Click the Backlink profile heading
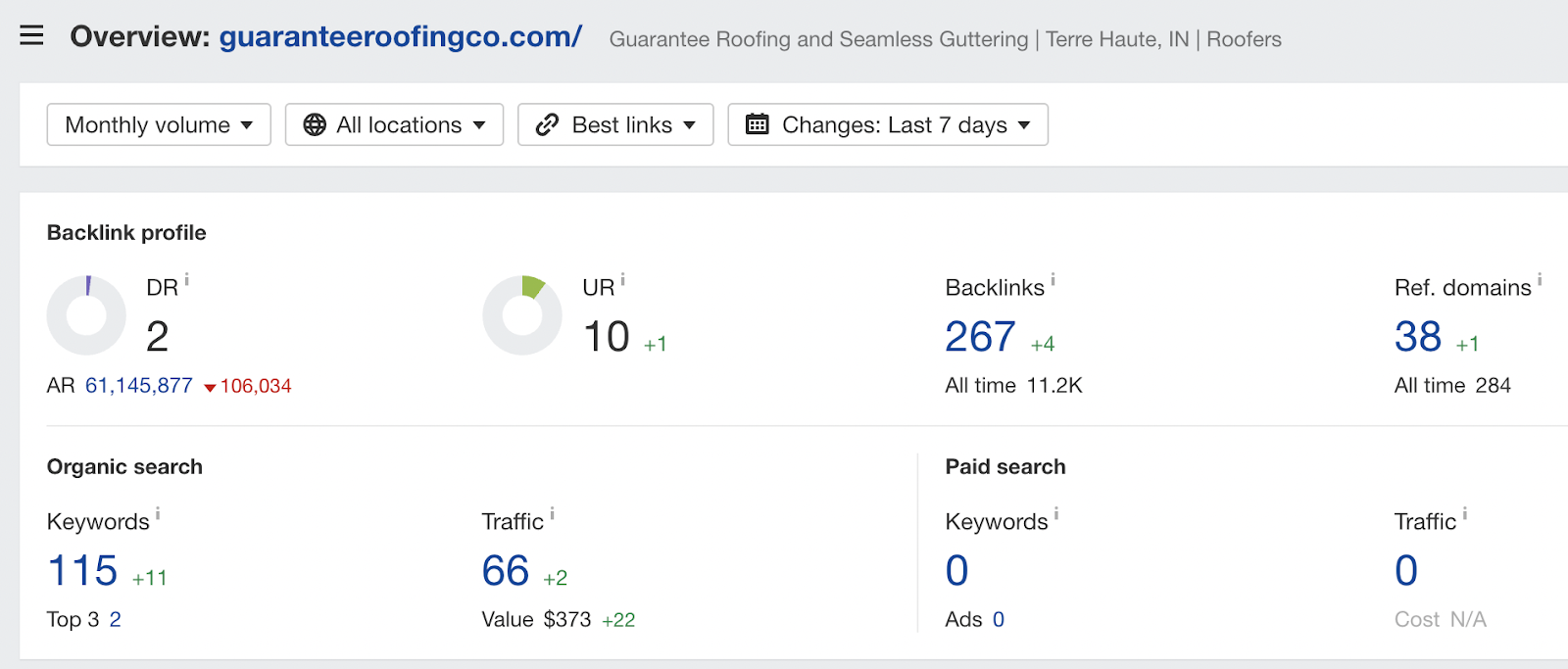The width and height of the screenshot is (1568, 669). tap(126, 233)
